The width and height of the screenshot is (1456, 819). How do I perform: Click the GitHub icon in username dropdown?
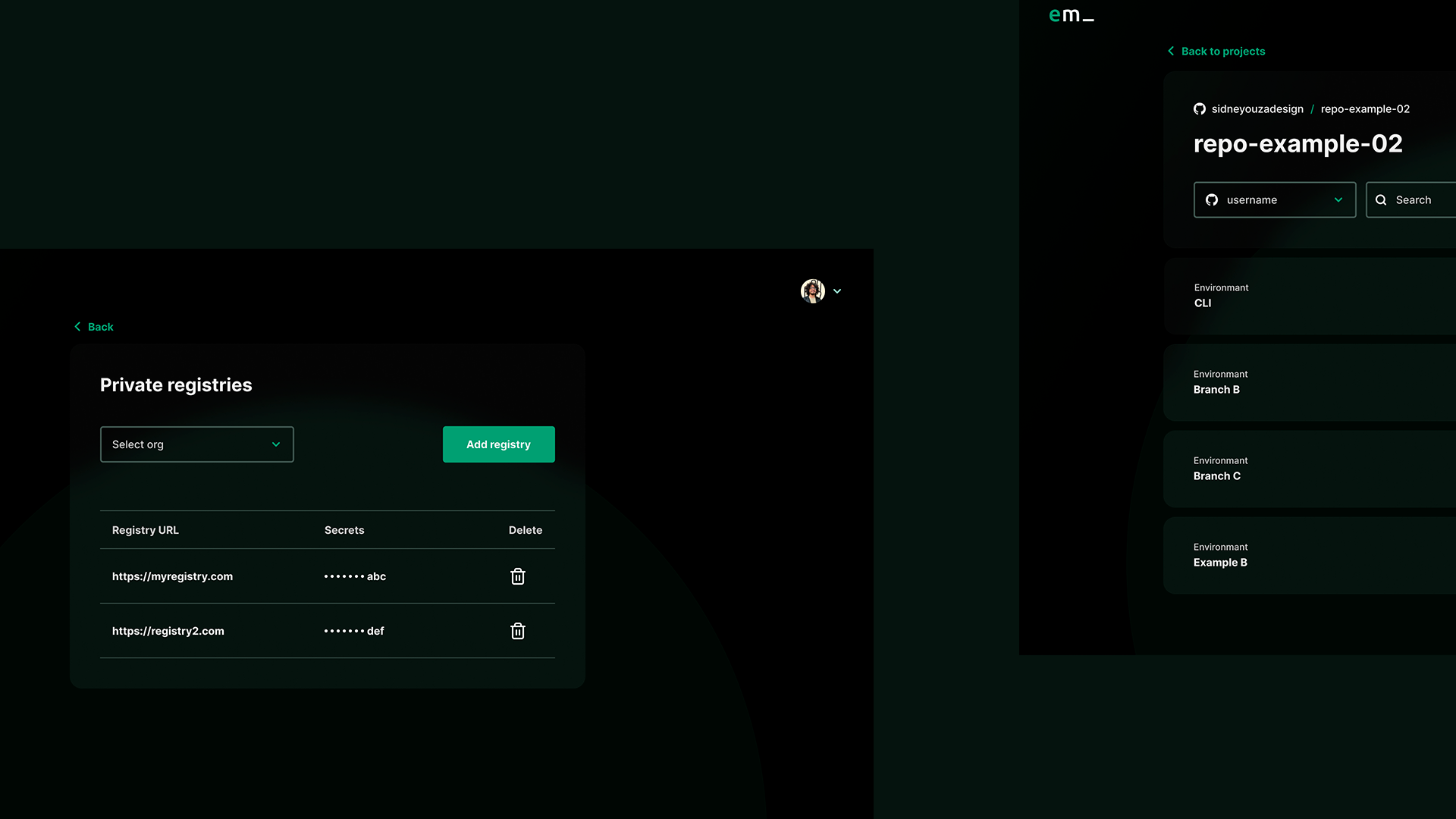click(x=1212, y=200)
